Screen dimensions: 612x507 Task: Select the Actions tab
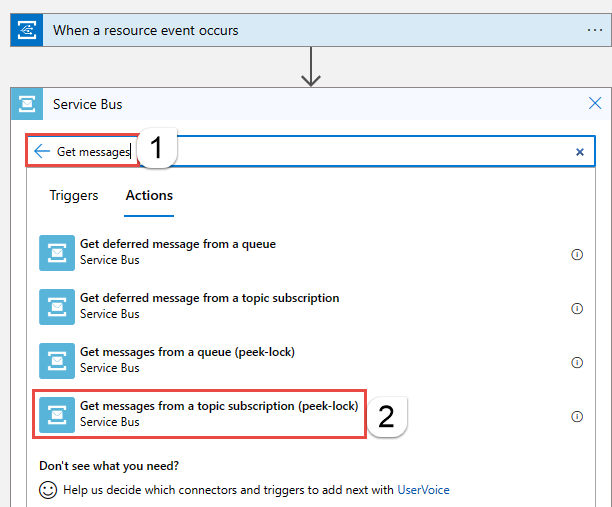tap(149, 195)
